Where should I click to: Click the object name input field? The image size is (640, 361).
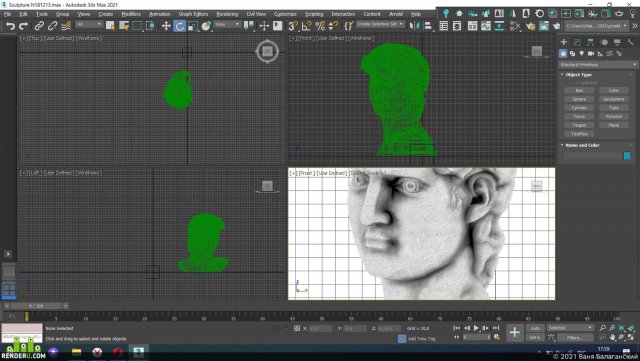coord(593,156)
